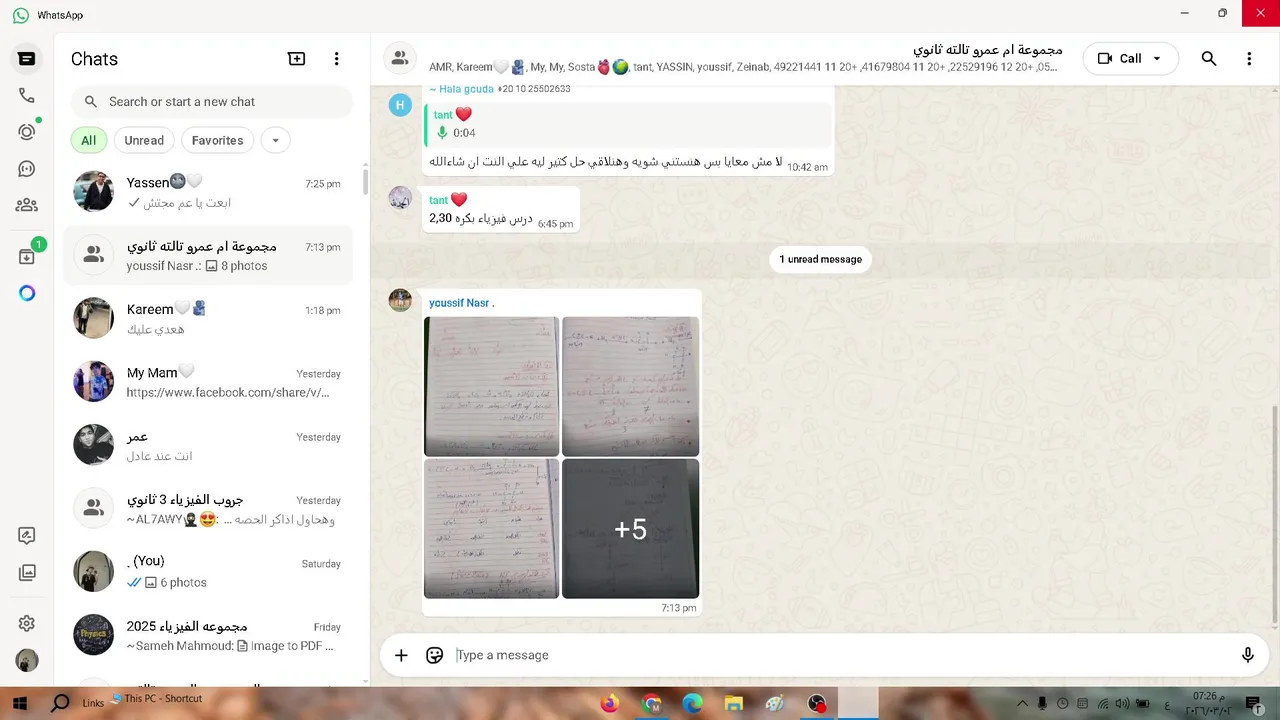Viewport: 1280px width, 720px height.
Task: Click the 1 unread message marker
Action: [820, 259]
